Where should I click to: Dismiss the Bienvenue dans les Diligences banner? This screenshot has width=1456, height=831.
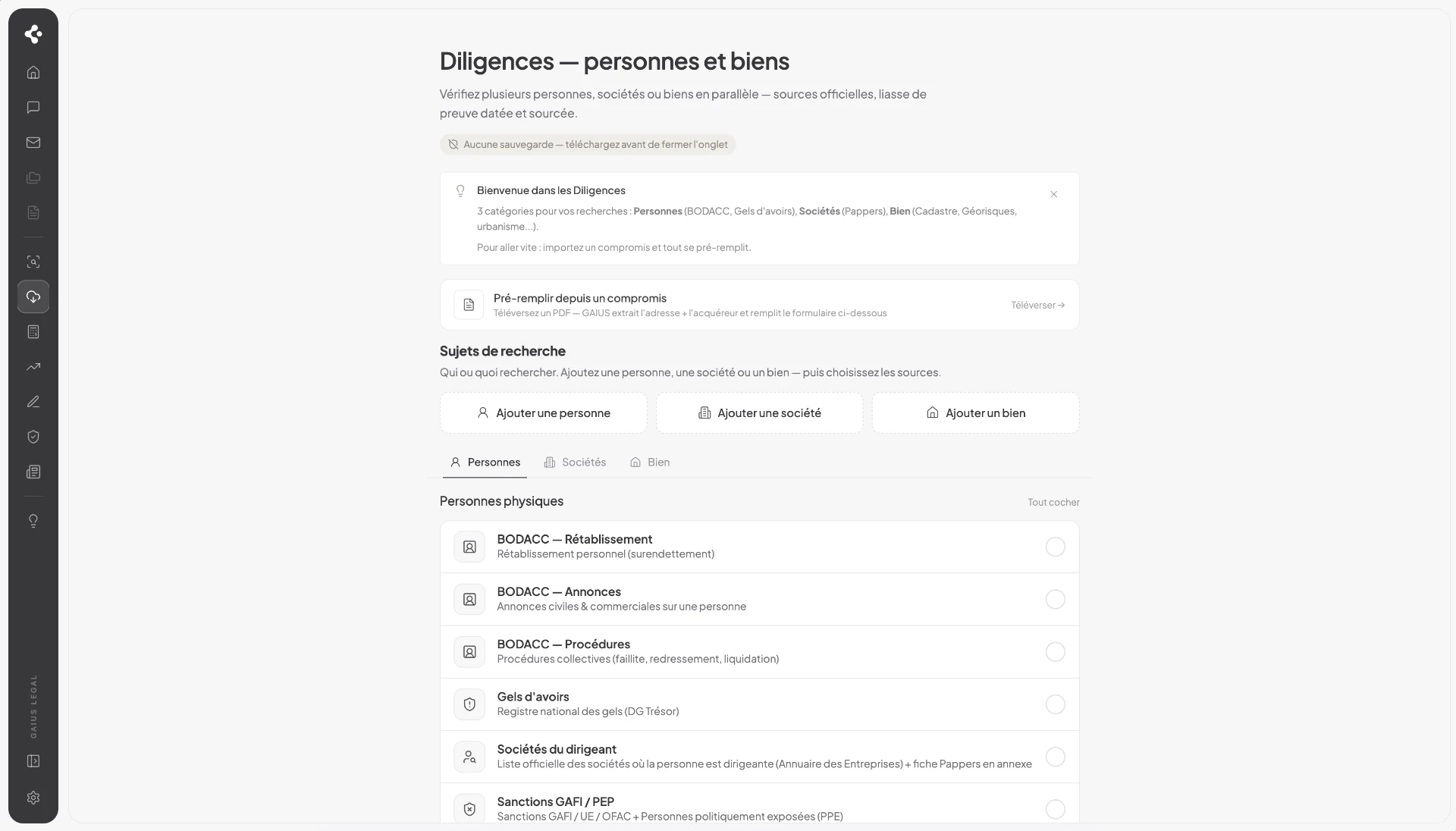pos(1053,195)
